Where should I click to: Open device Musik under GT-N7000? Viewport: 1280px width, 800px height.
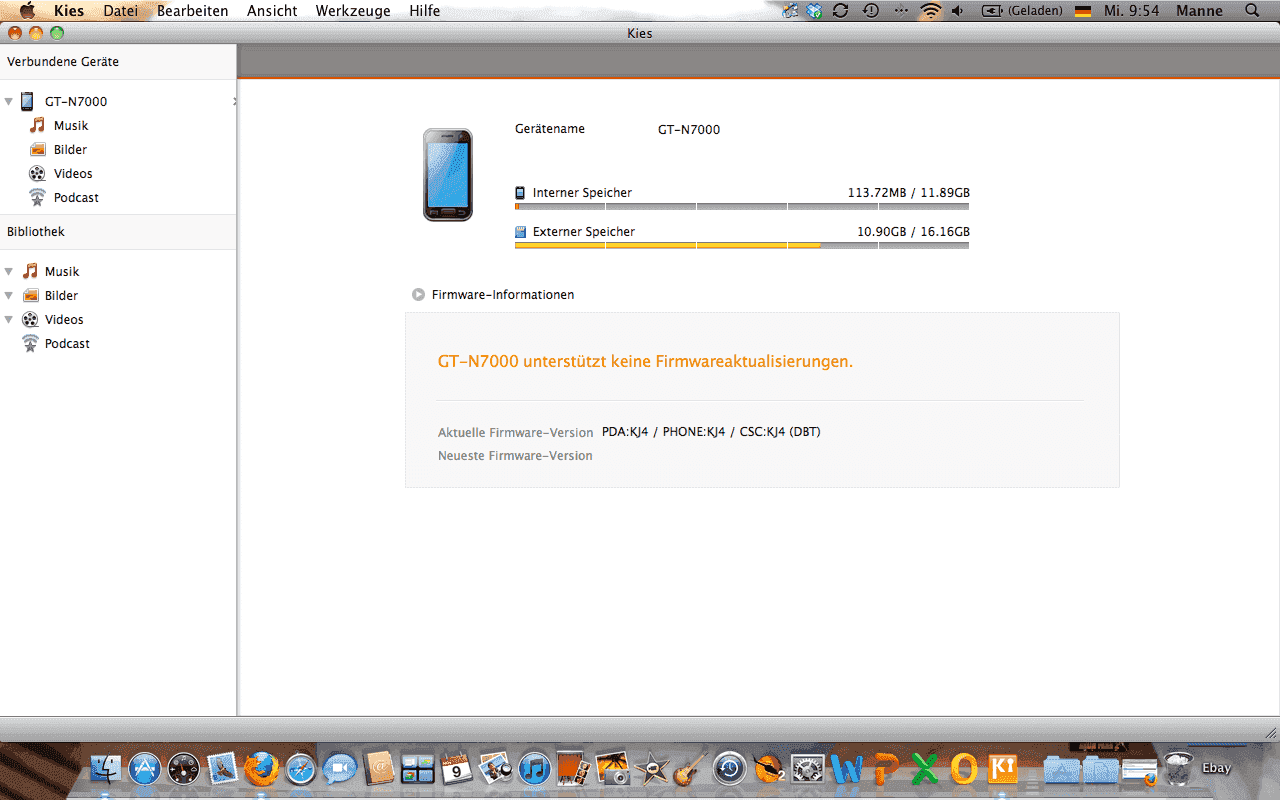click(71, 125)
